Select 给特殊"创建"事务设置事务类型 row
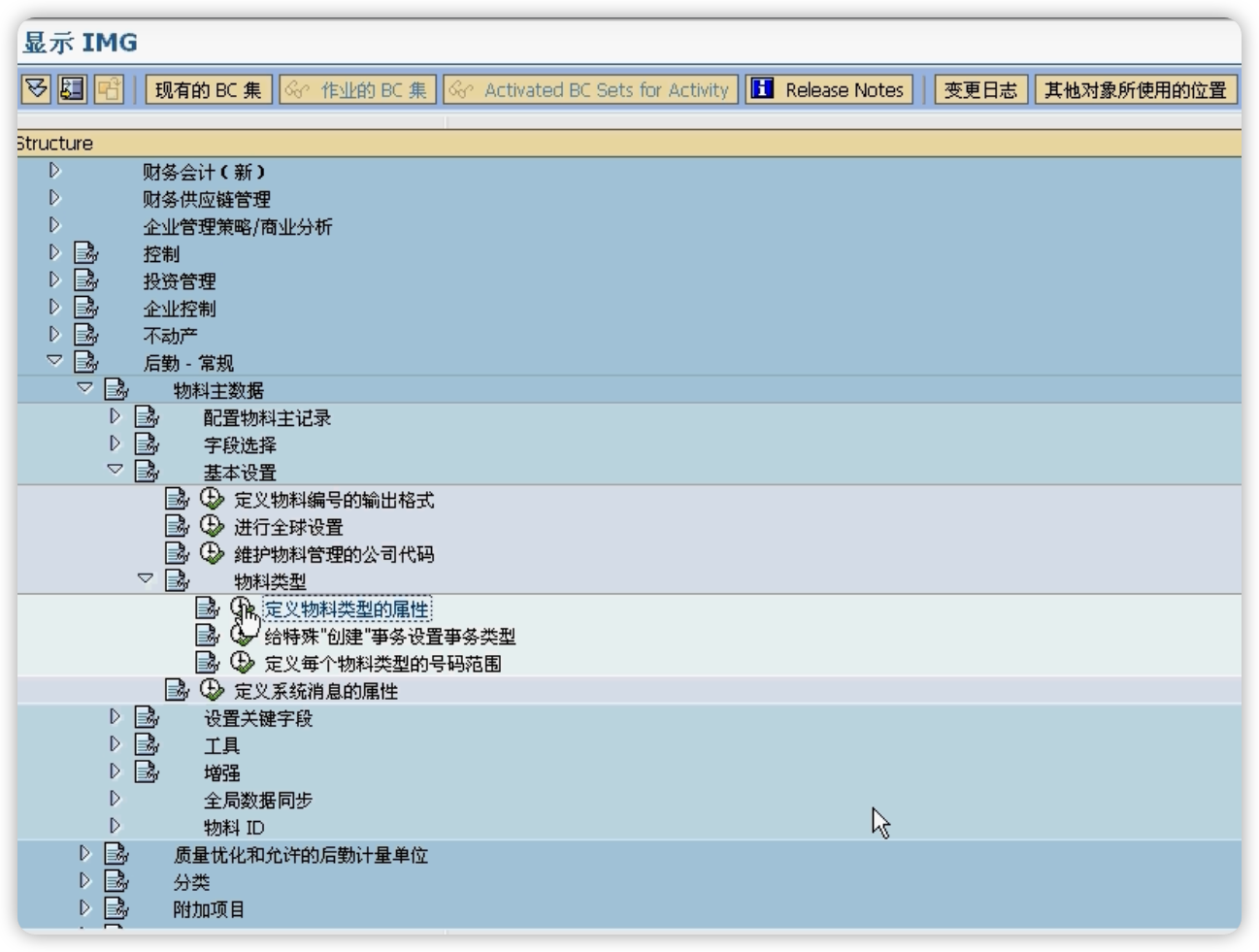This screenshot has height=952, width=1259. pyautogui.click(x=389, y=637)
